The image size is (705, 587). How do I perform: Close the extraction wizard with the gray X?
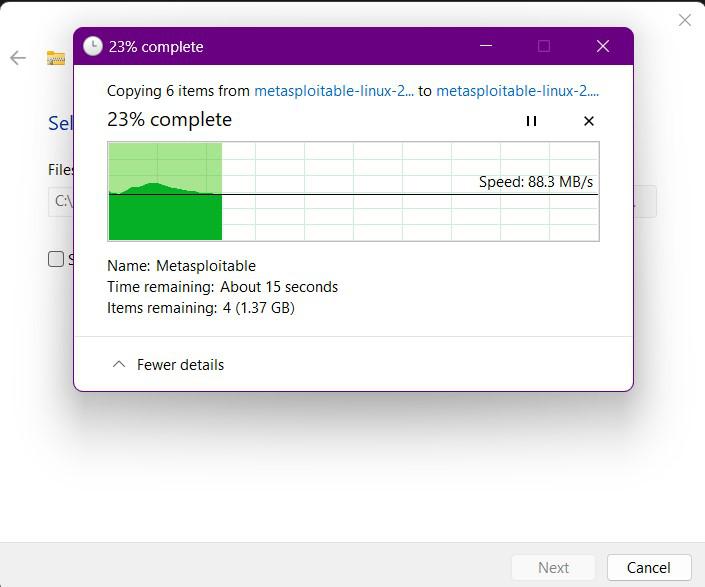(x=685, y=20)
